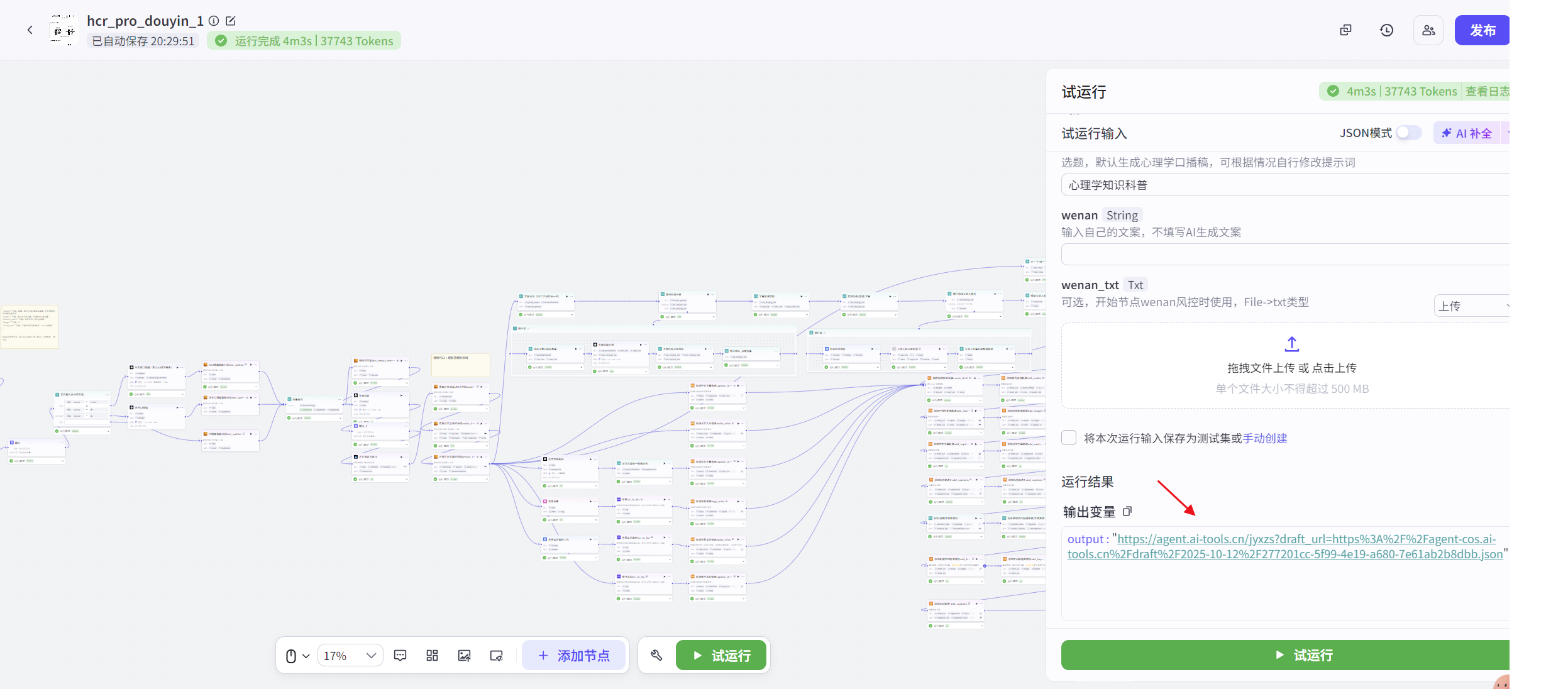Screen dimensions: 1568x689
Task: Open collaborators panel via the people icon
Action: tap(1428, 30)
